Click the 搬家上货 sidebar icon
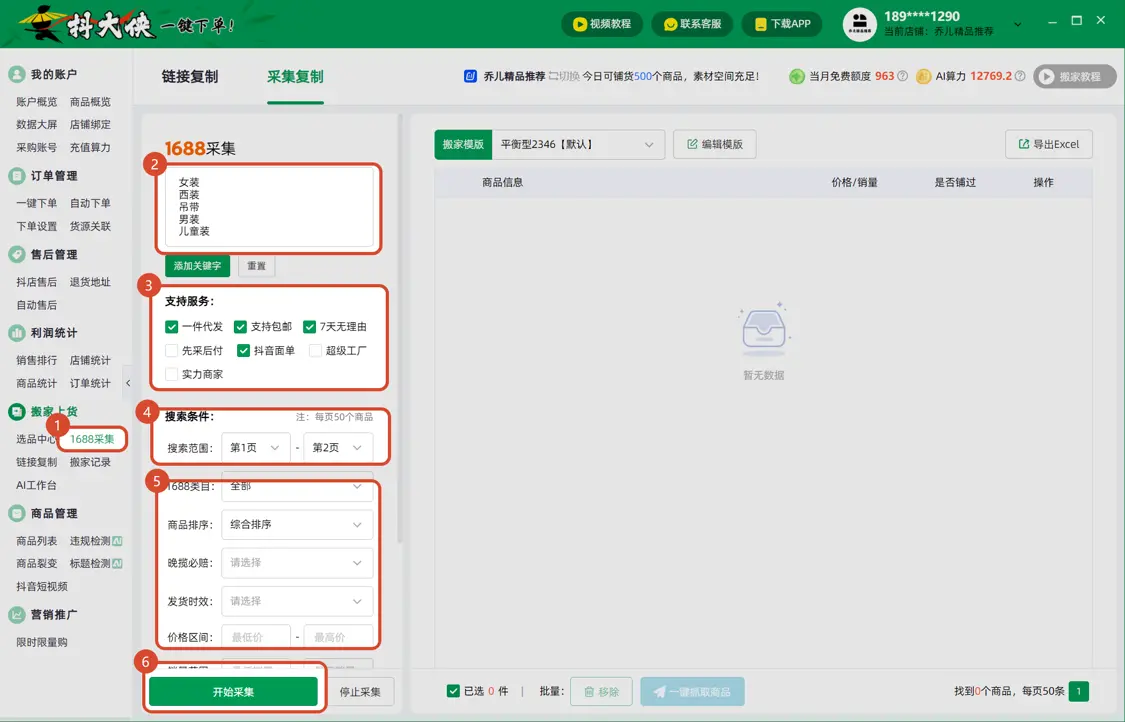Image resolution: width=1125 pixels, height=722 pixels. pos(17,412)
